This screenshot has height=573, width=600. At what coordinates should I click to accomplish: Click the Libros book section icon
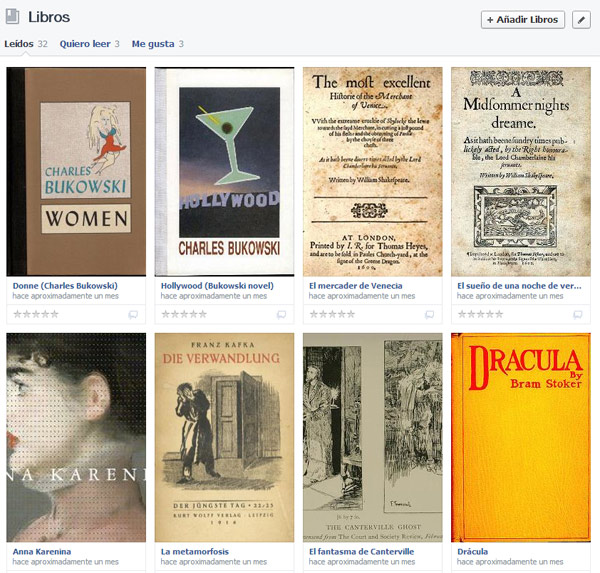tap(12, 17)
